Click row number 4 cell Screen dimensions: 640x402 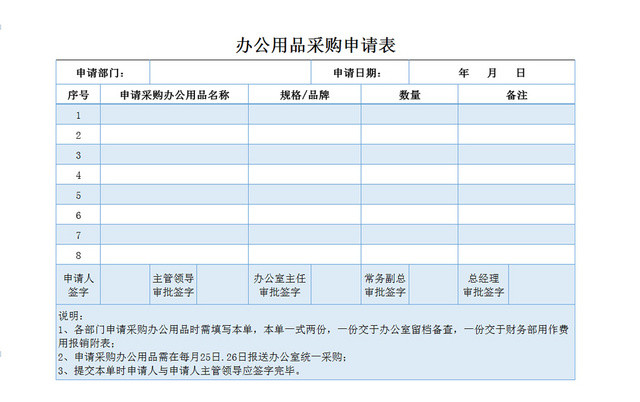click(x=78, y=175)
